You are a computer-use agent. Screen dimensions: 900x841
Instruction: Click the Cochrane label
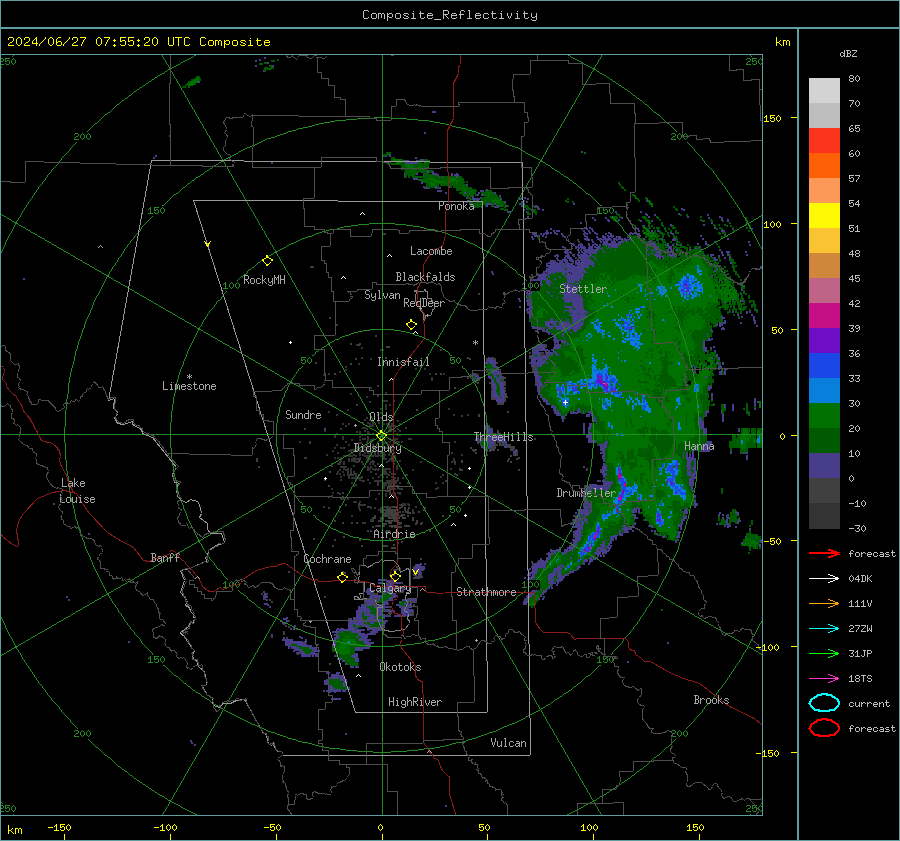coord(327,559)
